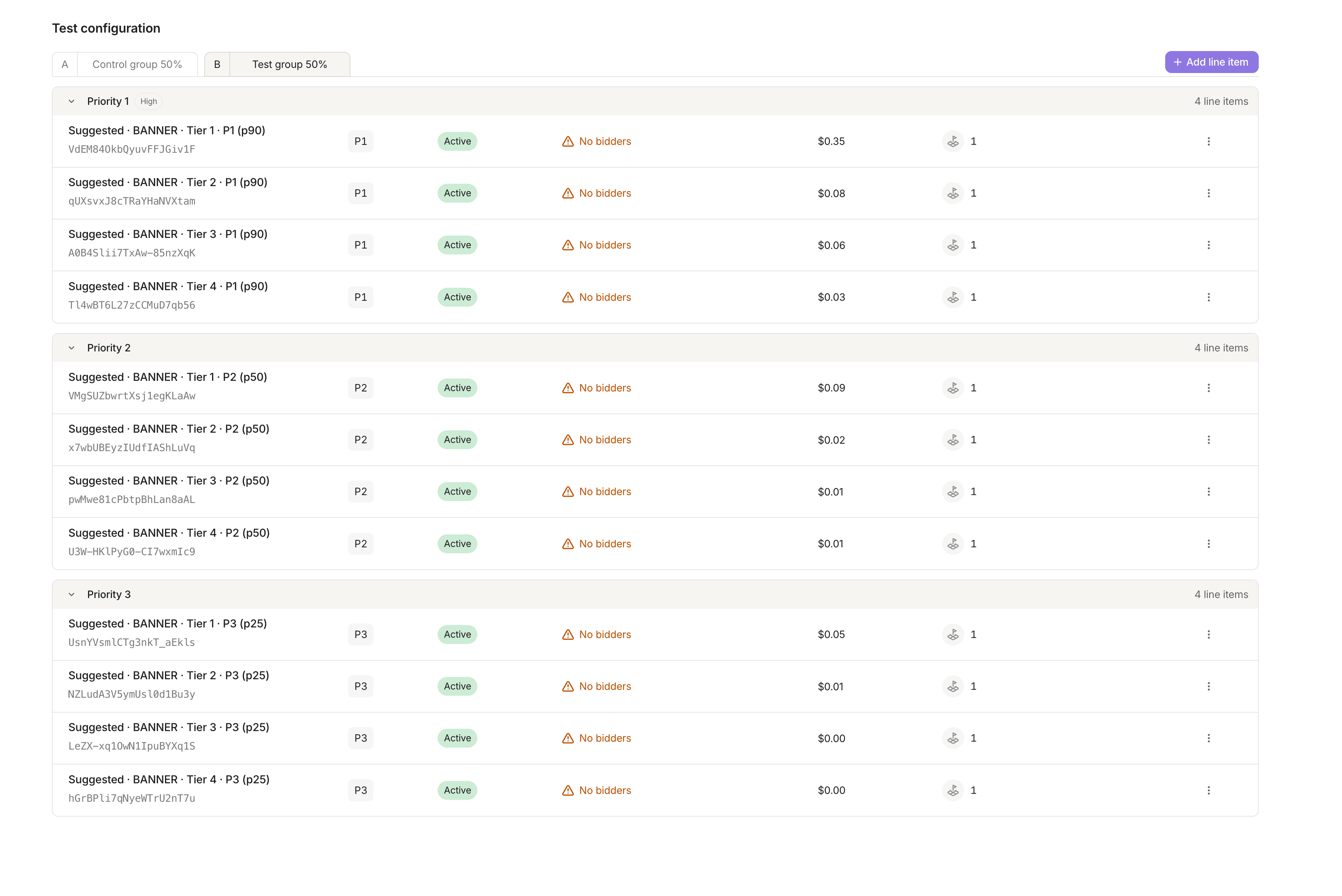Click ID text hGrBPli7qNyeWTrU2nT7u

tap(132, 798)
